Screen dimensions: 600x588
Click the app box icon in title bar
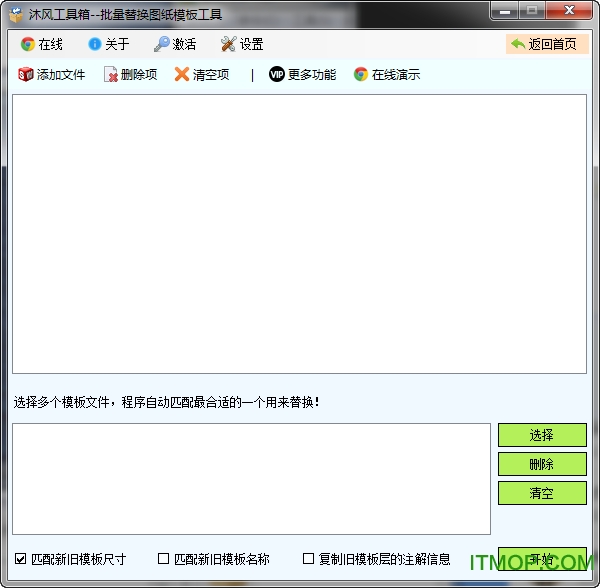[16, 15]
